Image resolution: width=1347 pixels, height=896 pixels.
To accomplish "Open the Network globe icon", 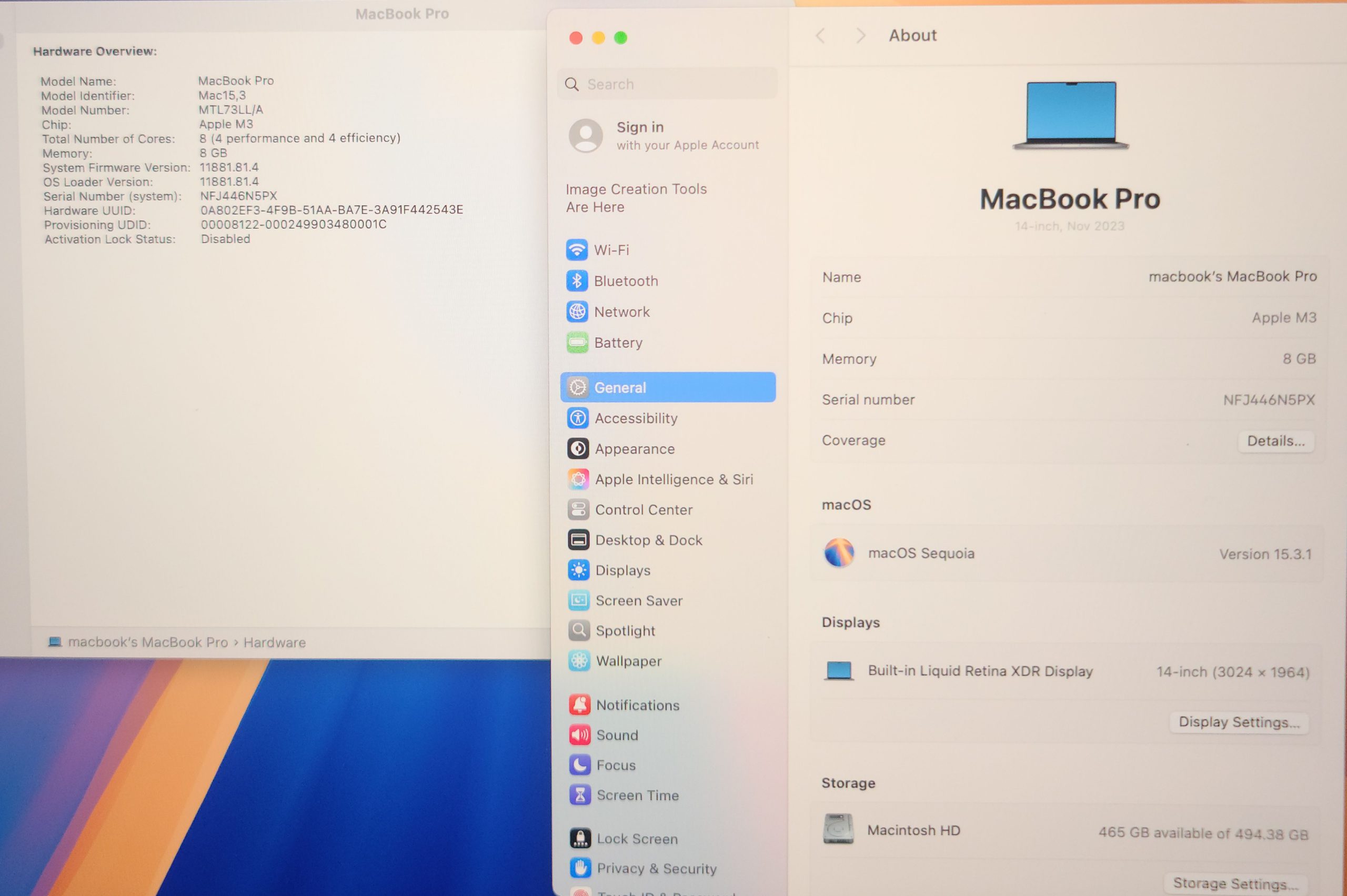I will (x=577, y=311).
